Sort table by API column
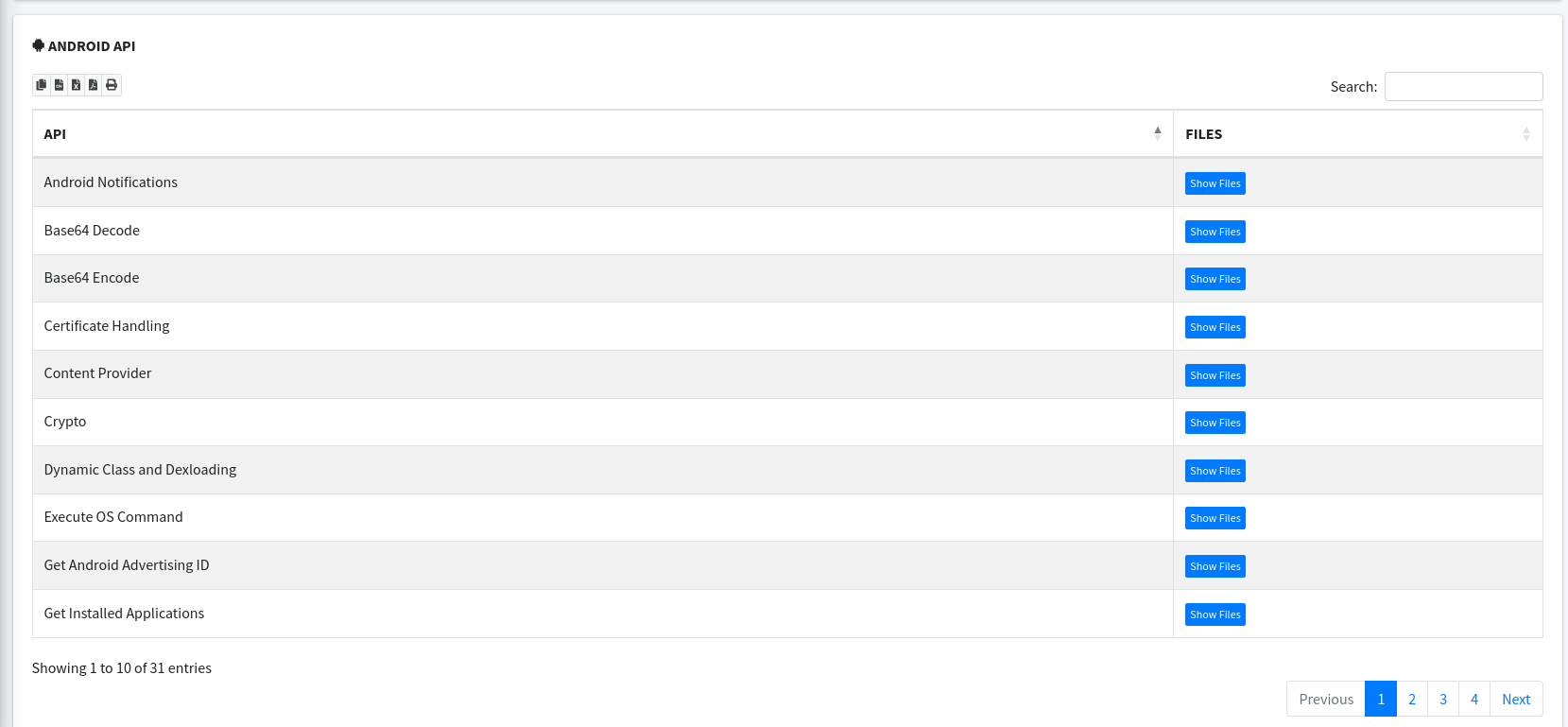The image size is (1568, 727). click(x=602, y=134)
